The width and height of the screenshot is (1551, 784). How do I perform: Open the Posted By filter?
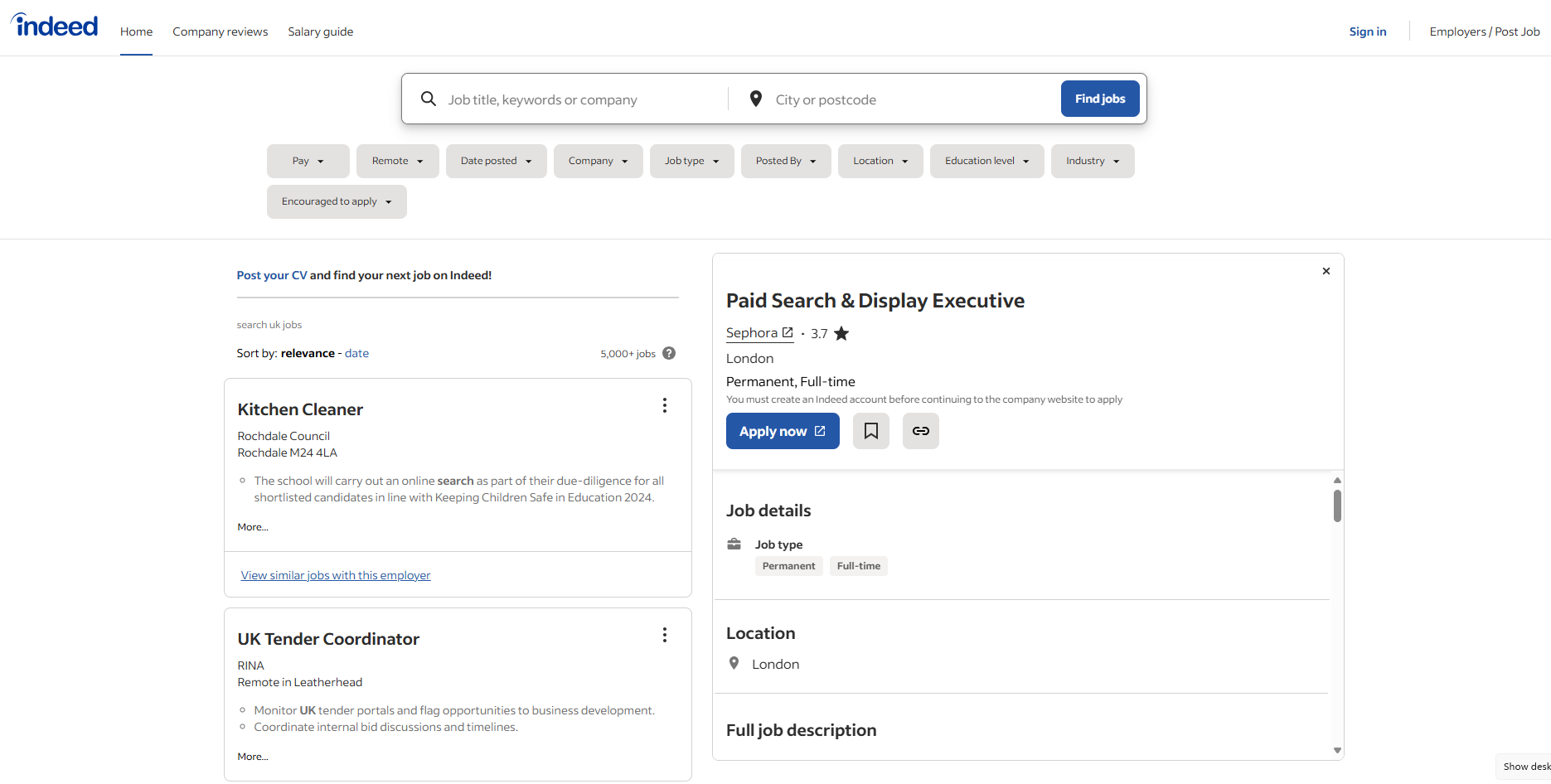[x=786, y=161]
